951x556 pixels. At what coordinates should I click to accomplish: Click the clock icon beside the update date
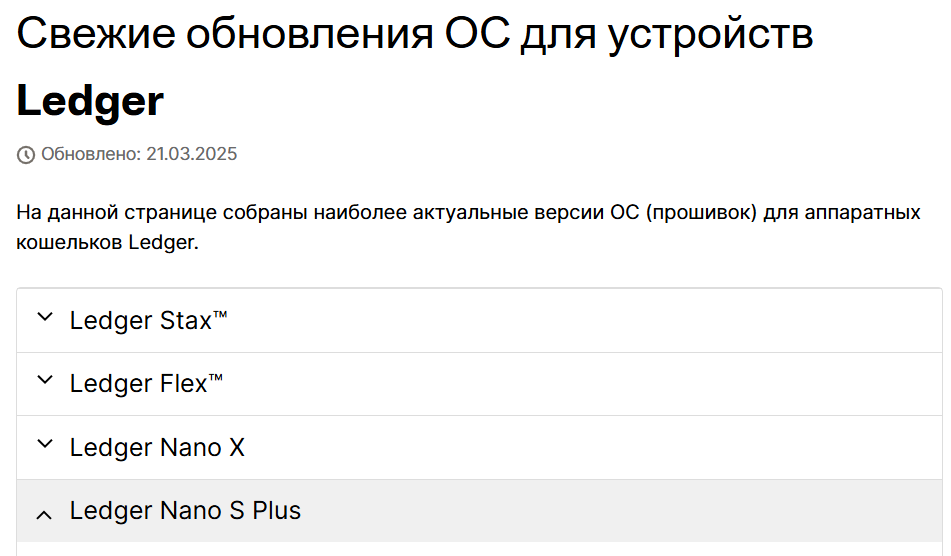click(x=26, y=155)
